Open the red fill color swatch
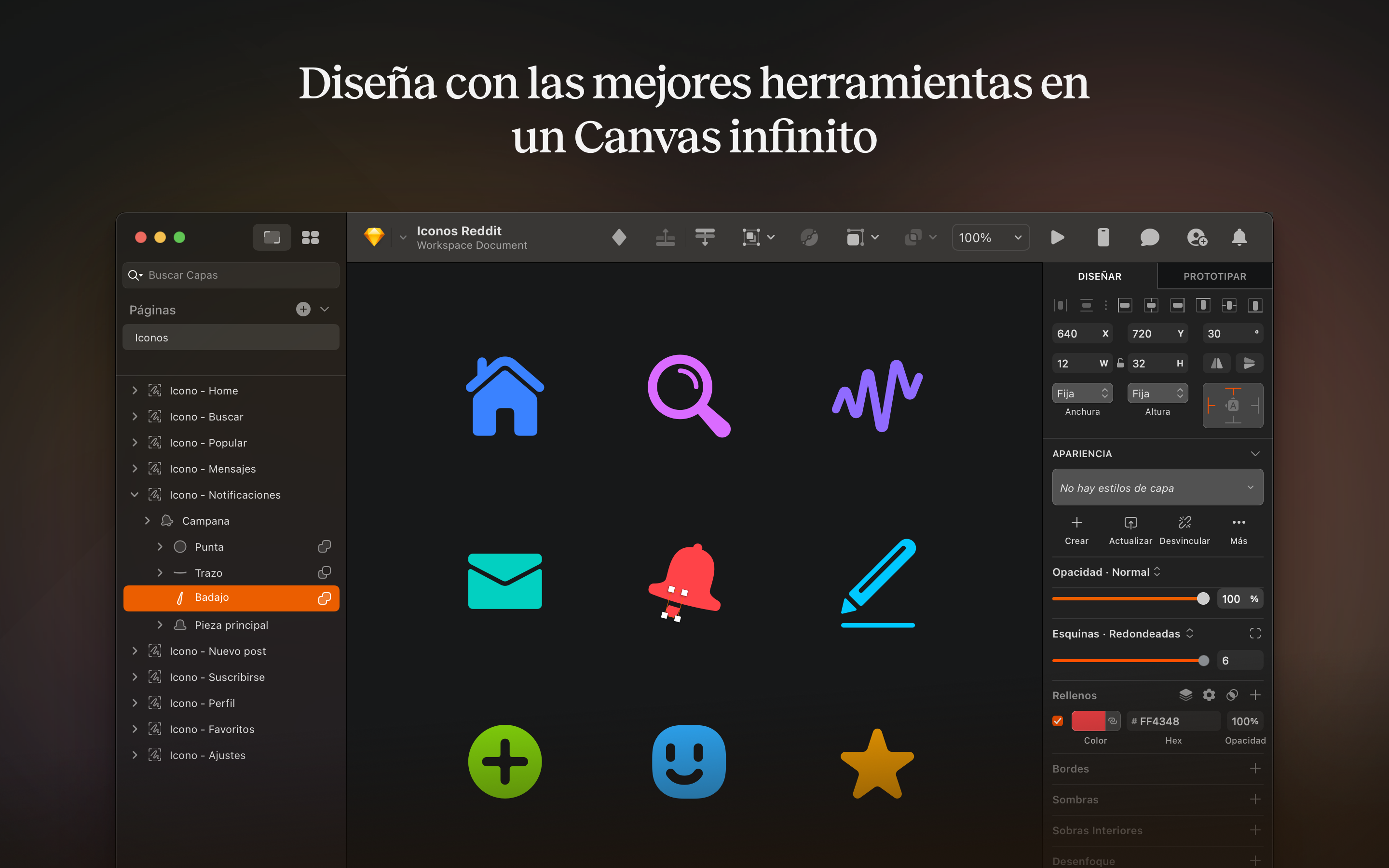1389x868 pixels. click(1088, 721)
